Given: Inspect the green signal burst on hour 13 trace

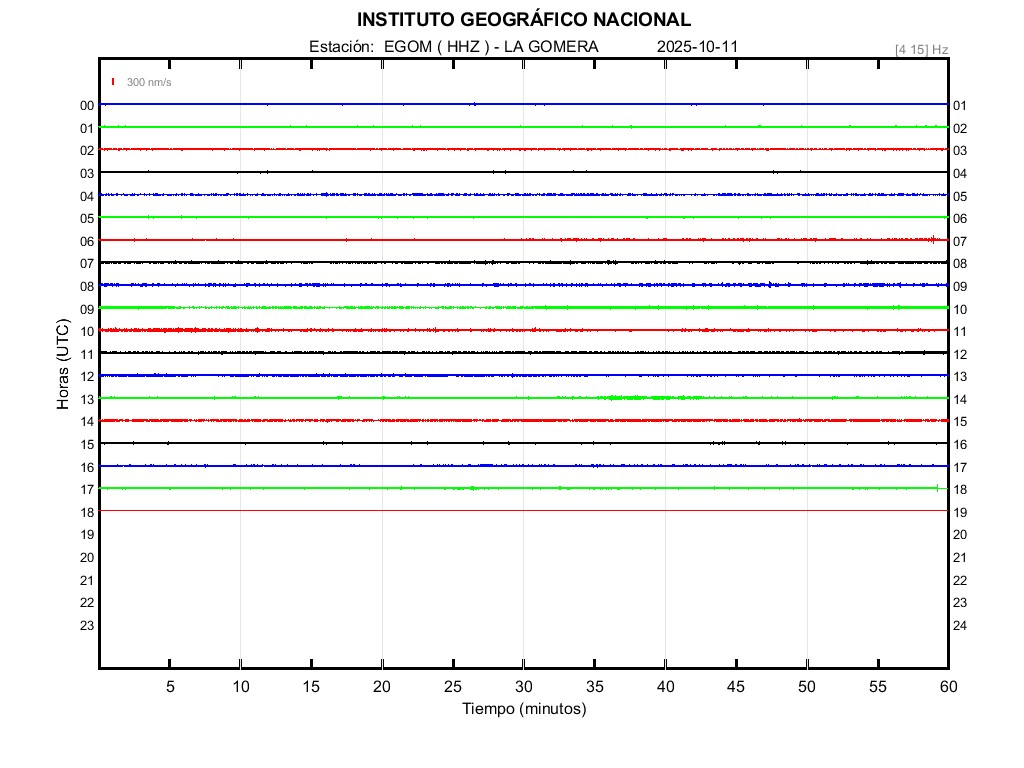Looking at the screenshot, I should (x=640, y=398).
